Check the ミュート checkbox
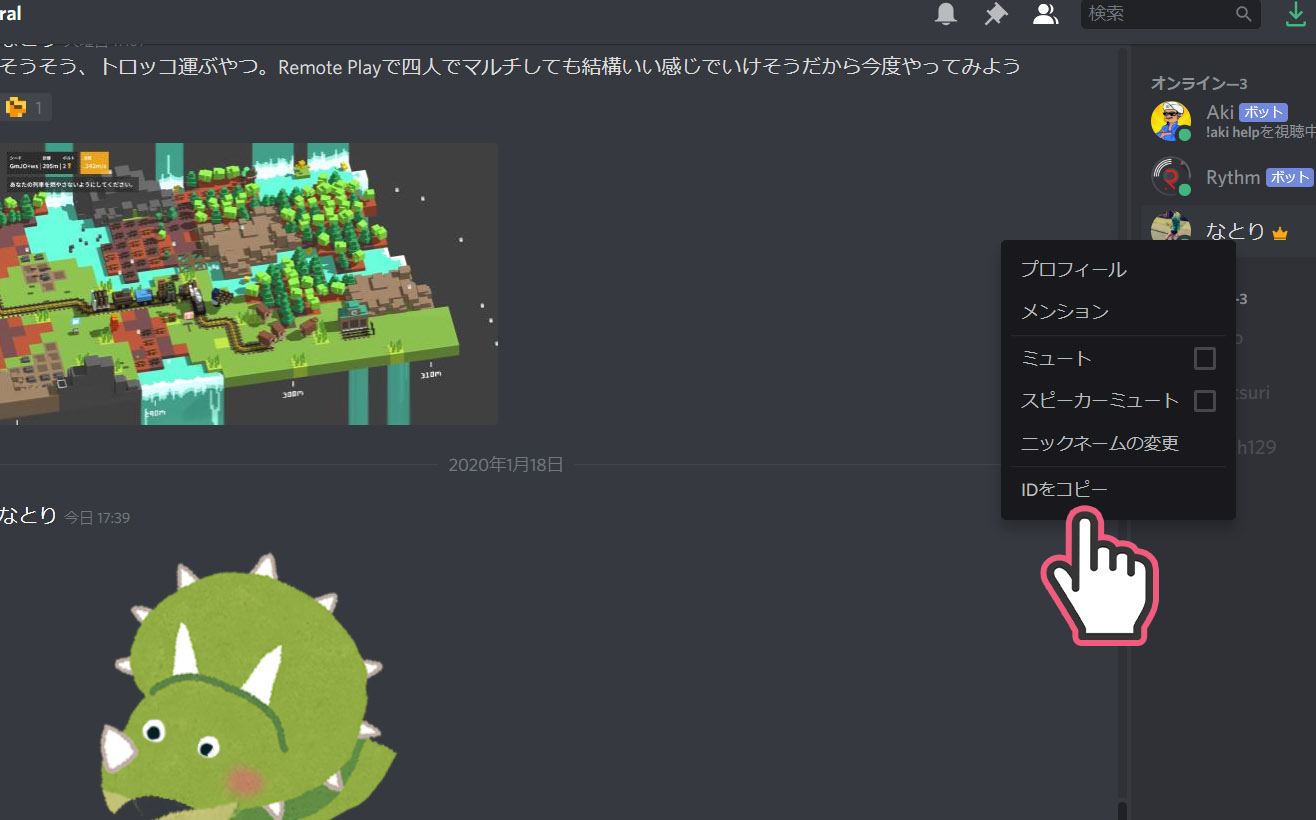This screenshot has width=1316, height=820. pos(1205,358)
